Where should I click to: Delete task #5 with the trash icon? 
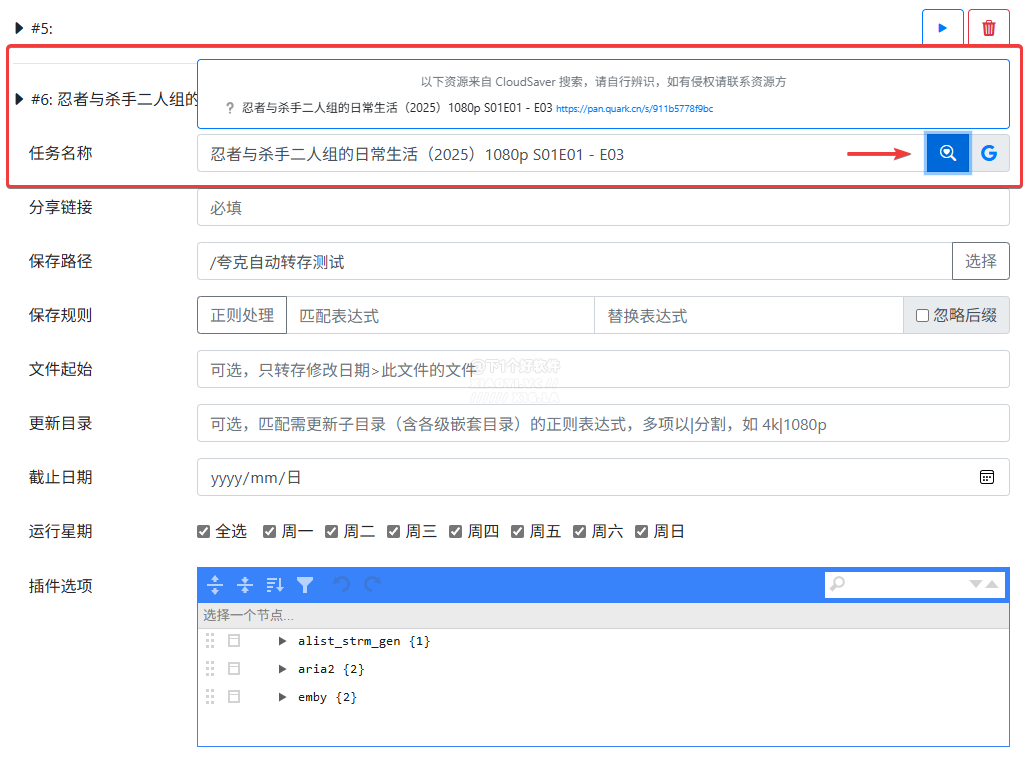pyautogui.click(x=988, y=28)
